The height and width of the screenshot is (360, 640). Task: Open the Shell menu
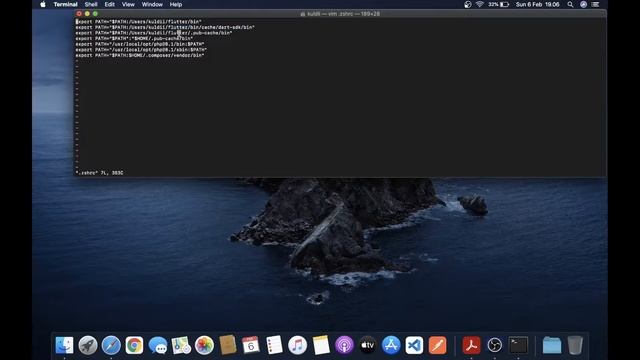(91, 4)
